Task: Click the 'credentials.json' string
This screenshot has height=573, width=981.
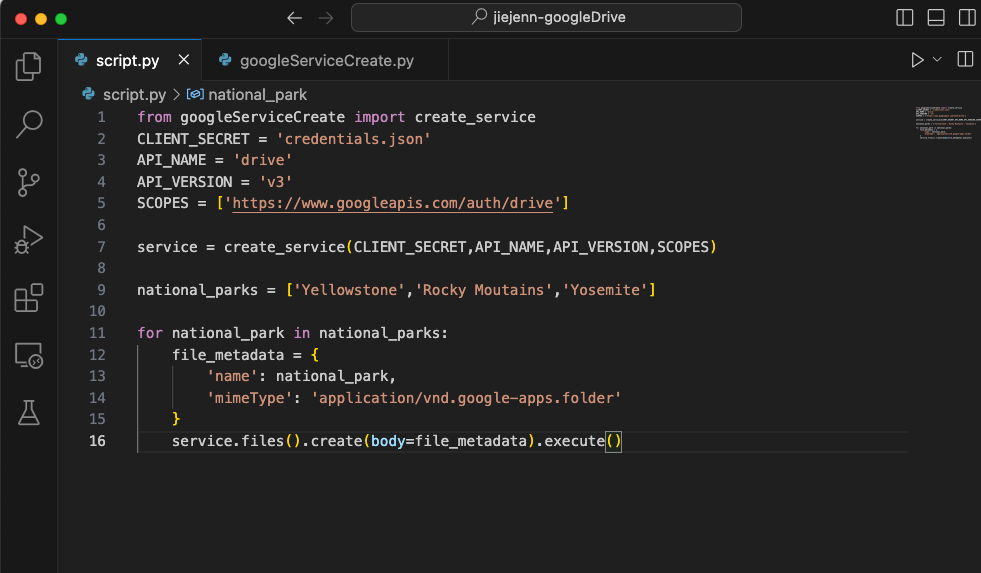Action: coord(353,139)
